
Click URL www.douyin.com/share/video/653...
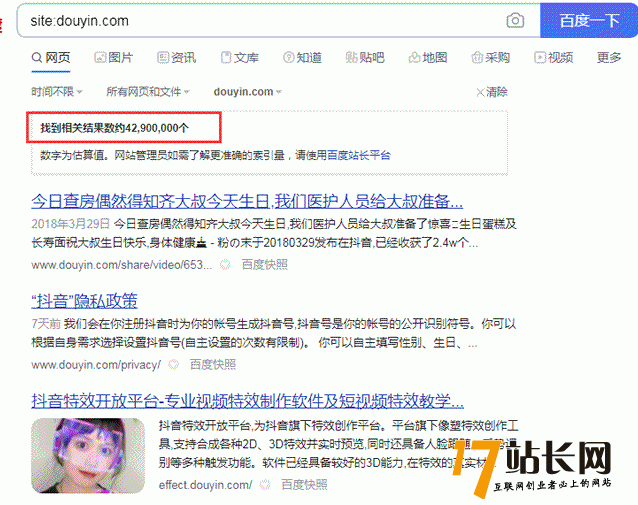(x=122, y=265)
